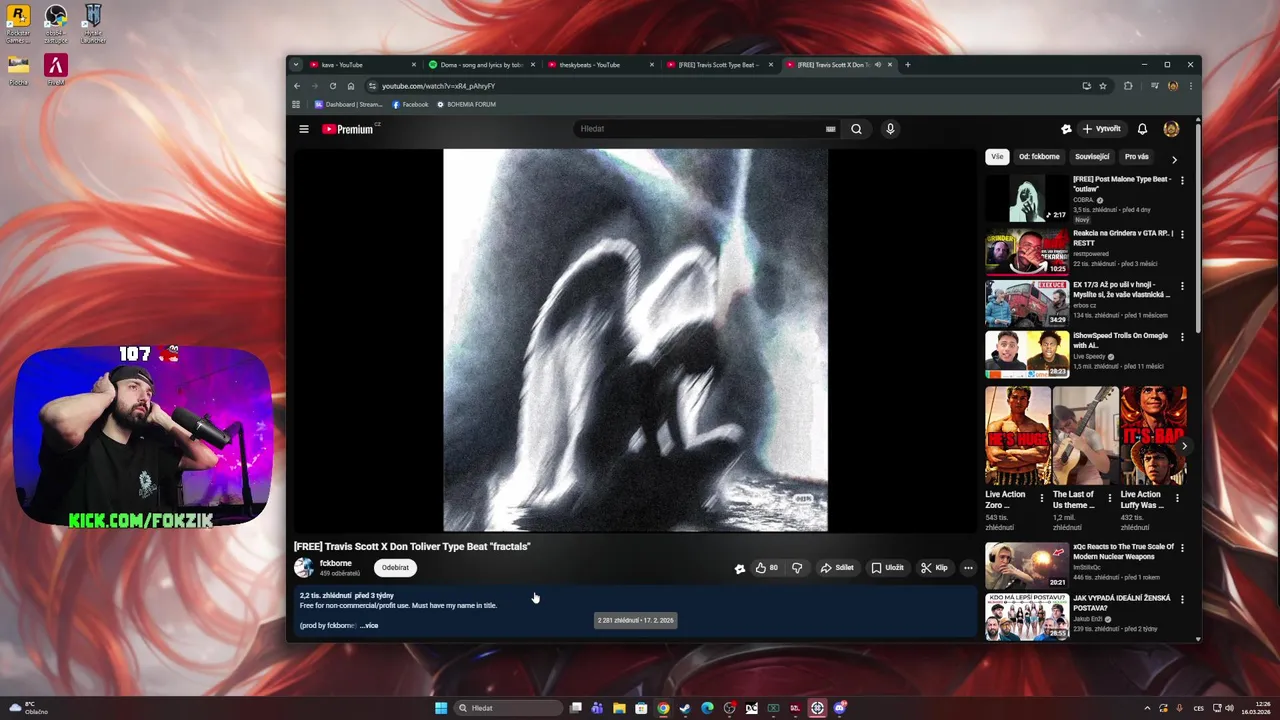Mute the playing tab via speaker icon
The width and height of the screenshot is (1280, 720).
point(877,65)
